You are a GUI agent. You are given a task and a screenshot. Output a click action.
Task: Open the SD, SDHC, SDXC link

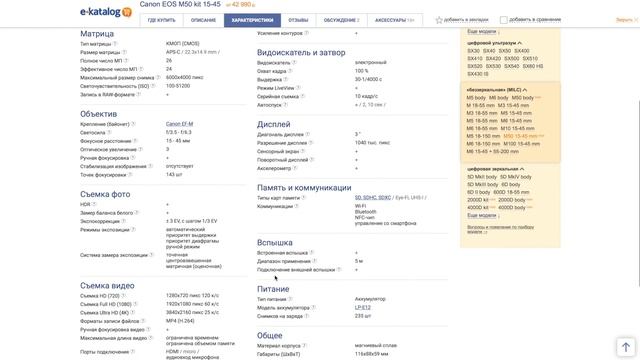[x=373, y=198]
